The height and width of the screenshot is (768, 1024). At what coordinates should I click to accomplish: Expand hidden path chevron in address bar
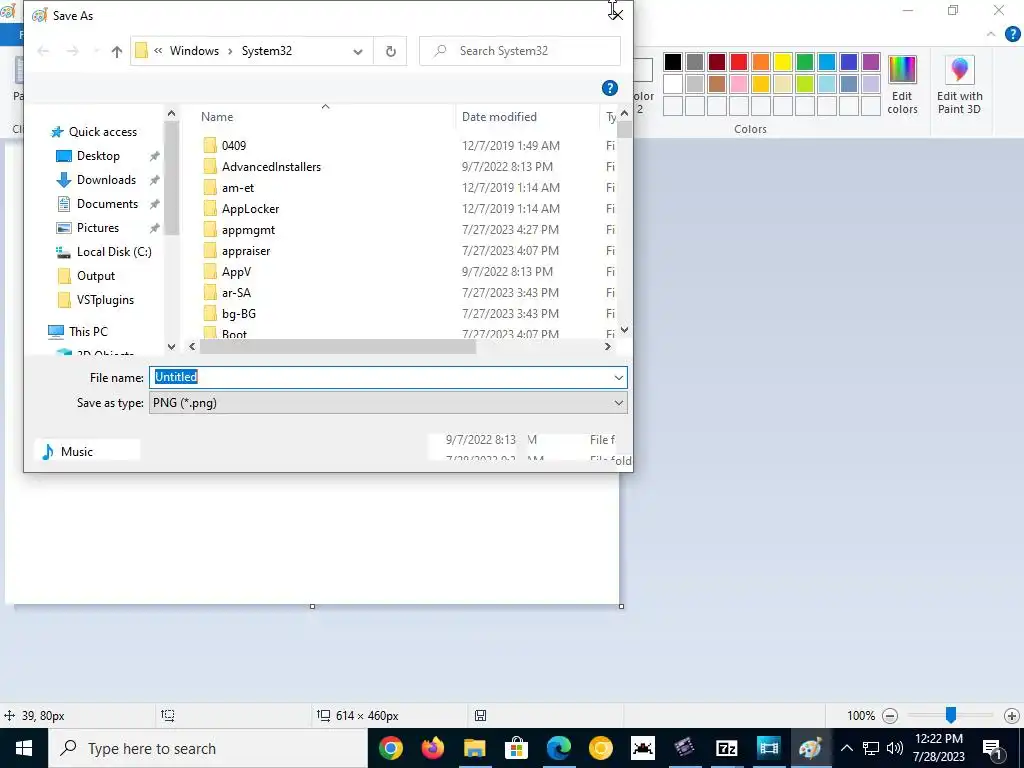click(x=158, y=51)
